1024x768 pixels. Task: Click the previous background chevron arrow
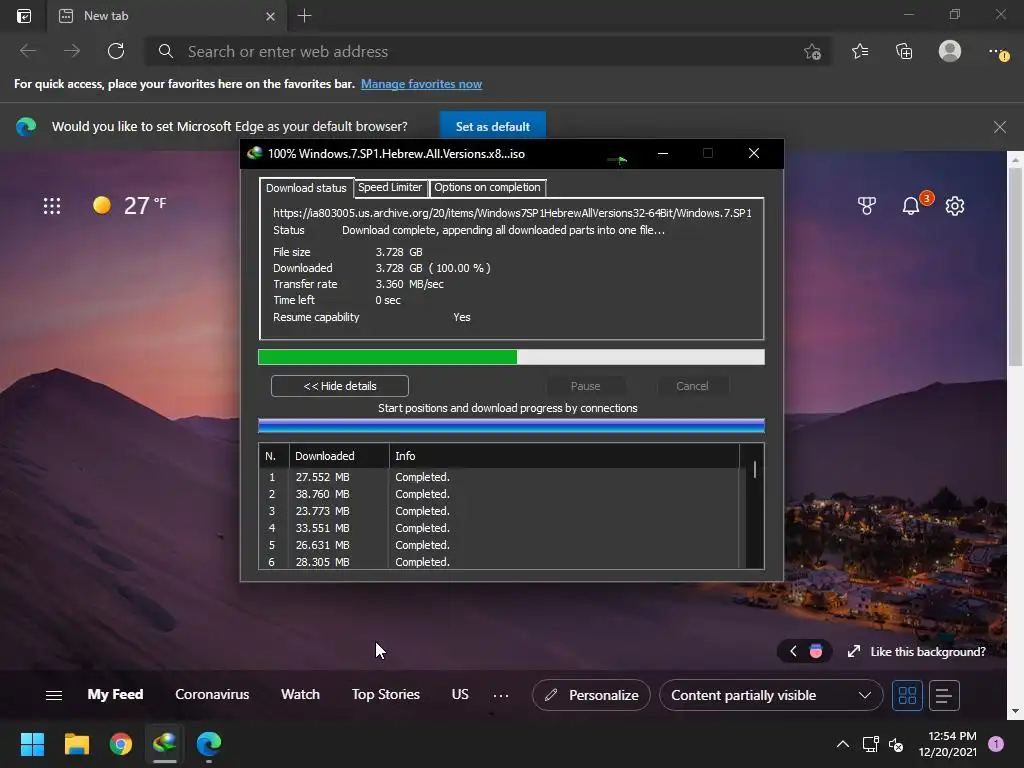(x=793, y=651)
